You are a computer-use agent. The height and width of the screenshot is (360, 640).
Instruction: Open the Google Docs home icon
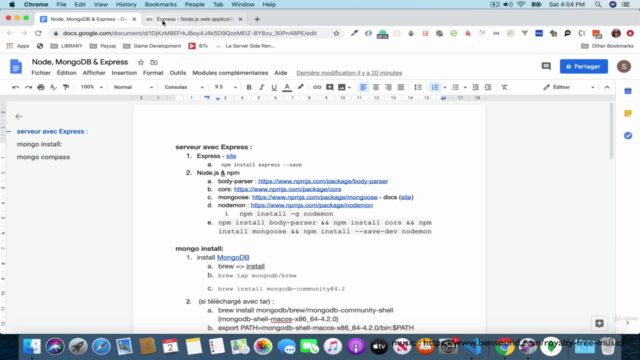click(16, 67)
